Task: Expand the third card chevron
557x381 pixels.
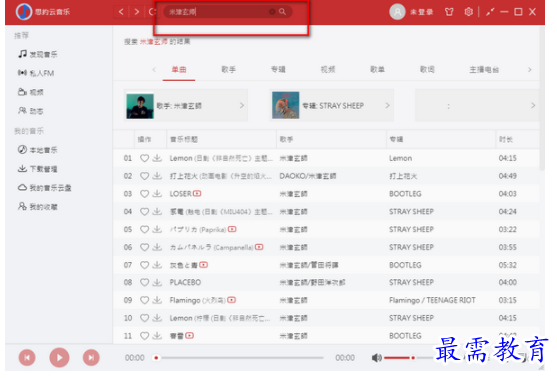Action: tap(533, 105)
